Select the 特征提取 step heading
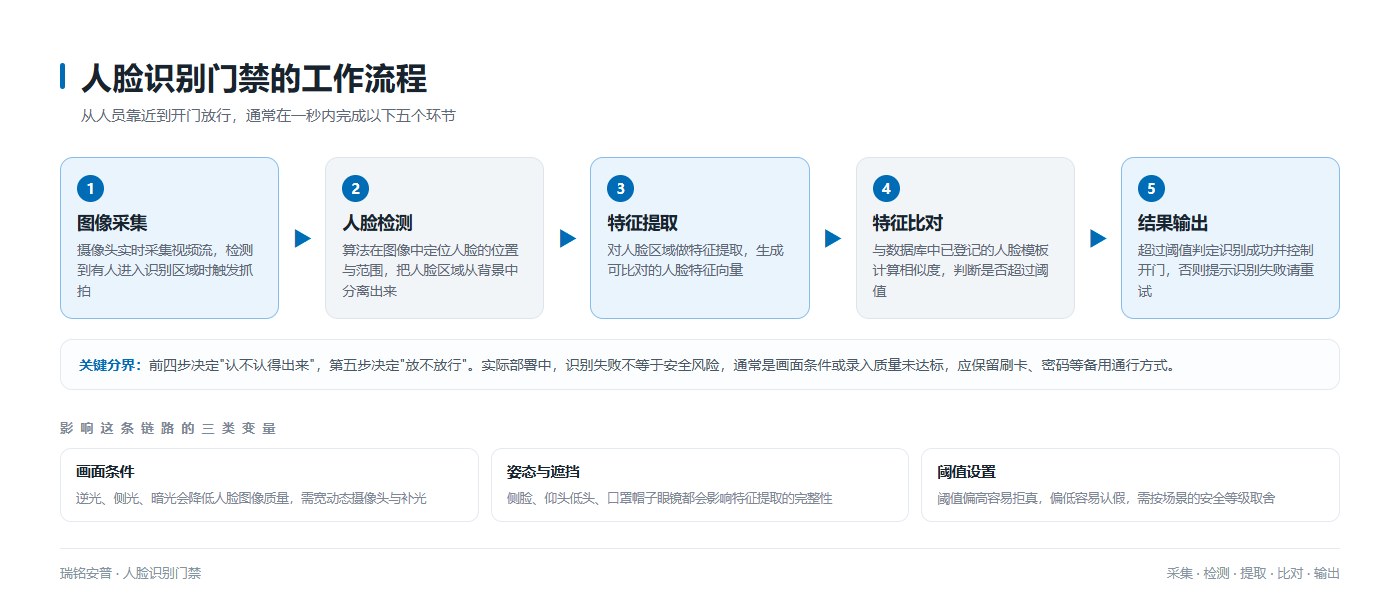 coord(642,223)
